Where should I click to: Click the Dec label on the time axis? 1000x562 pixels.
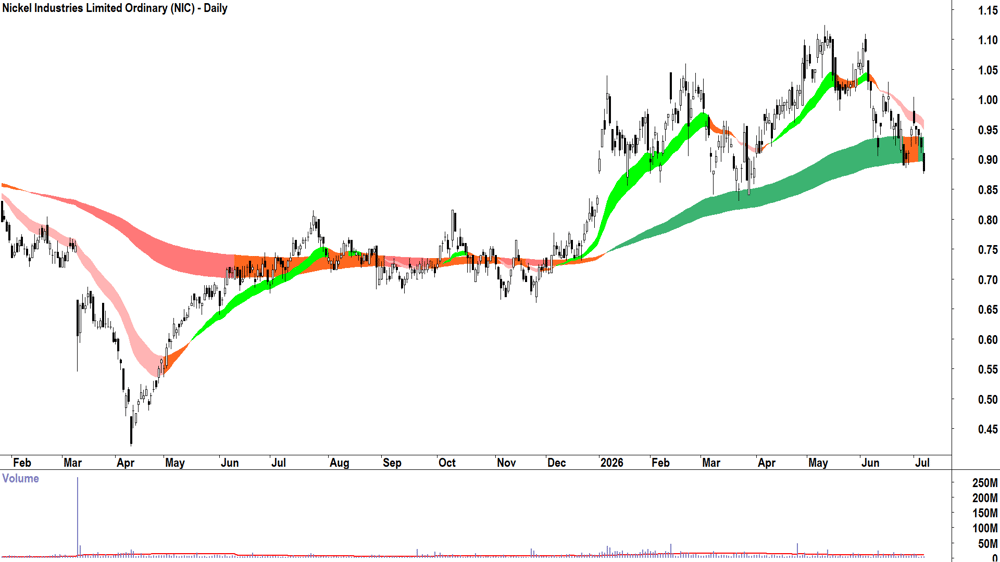(557, 462)
